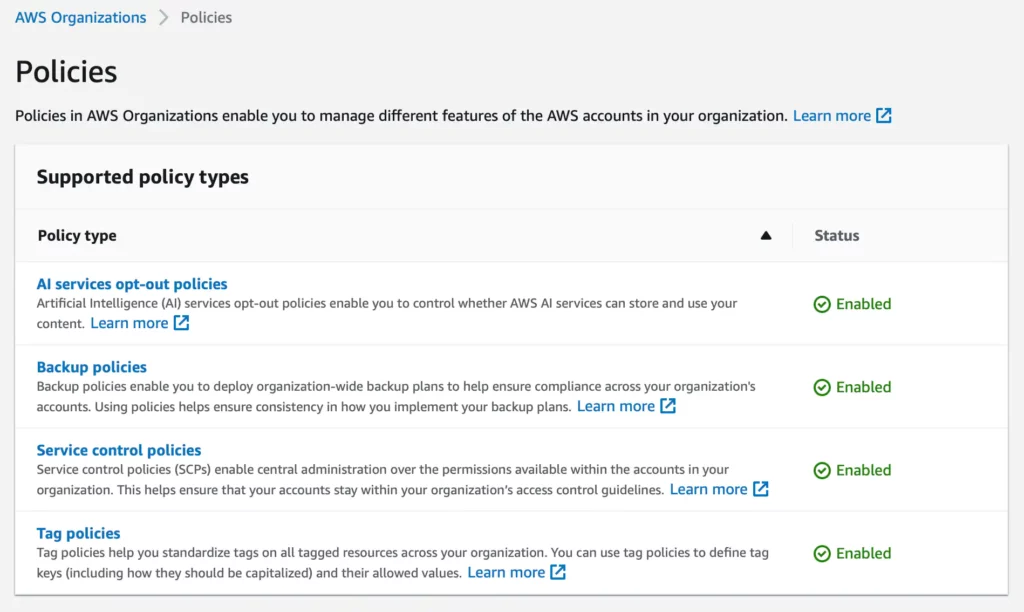
Task: Click the Policies page title
Action: click(66, 71)
